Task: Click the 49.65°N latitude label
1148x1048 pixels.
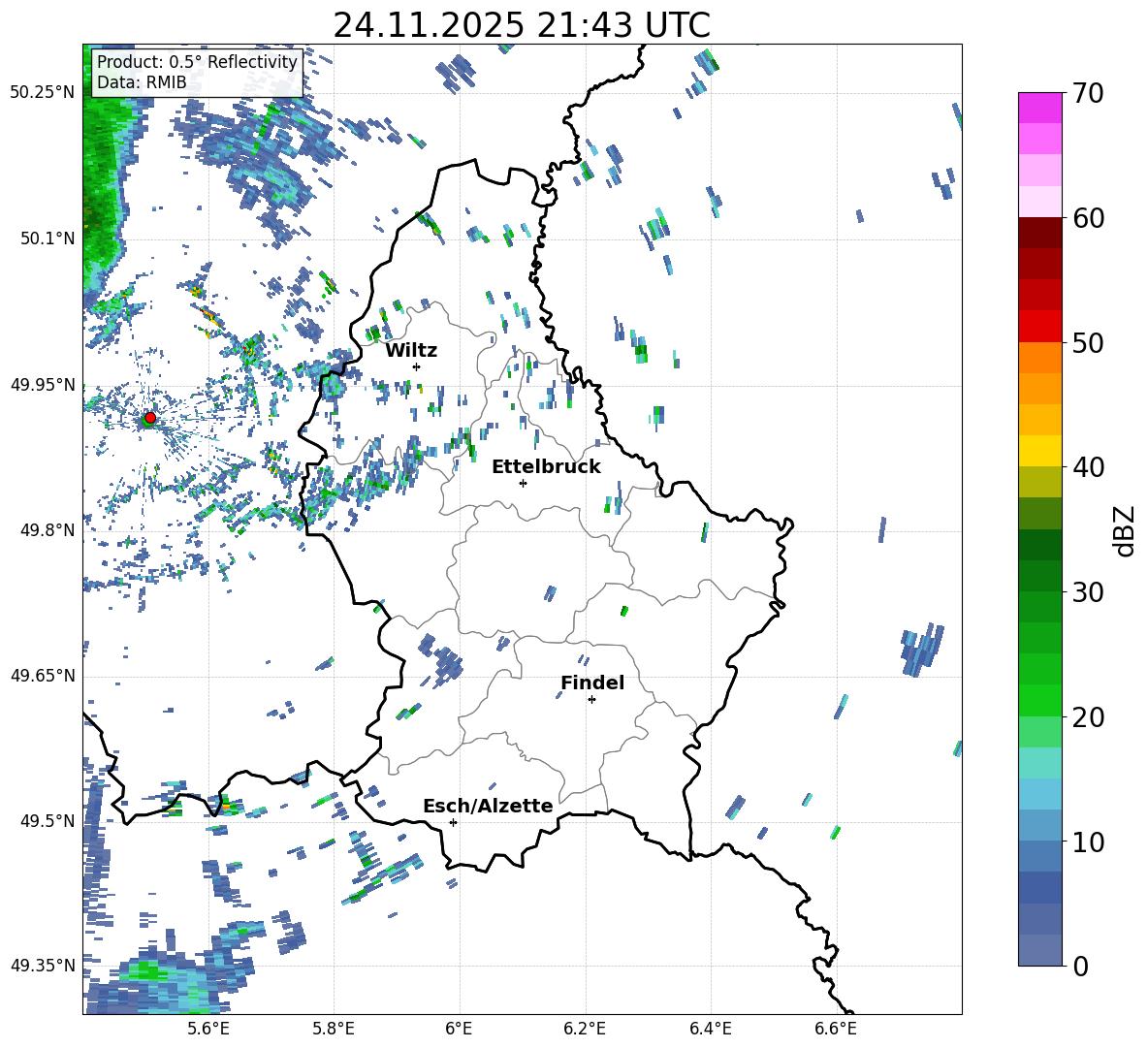Action: [43, 676]
